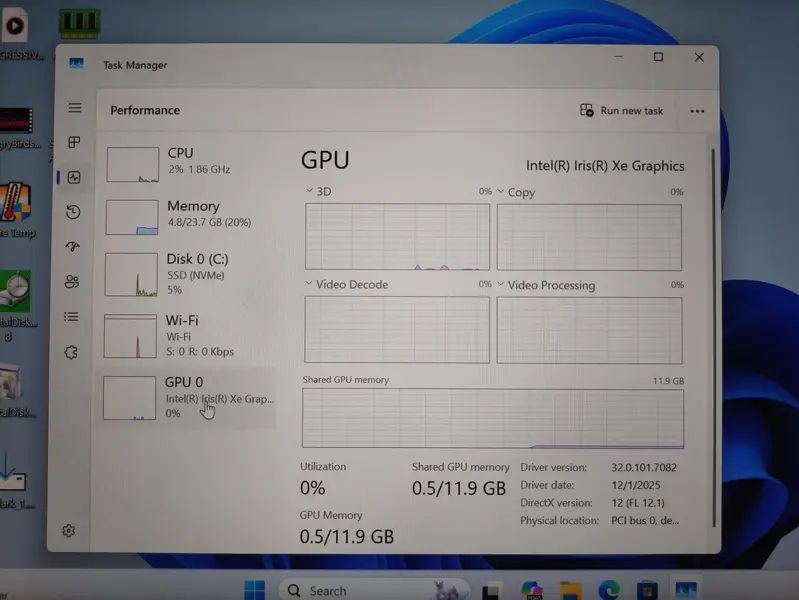Close the Task Manager window
Image resolution: width=799 pixels, height=600 pixels.
point(699,57)
